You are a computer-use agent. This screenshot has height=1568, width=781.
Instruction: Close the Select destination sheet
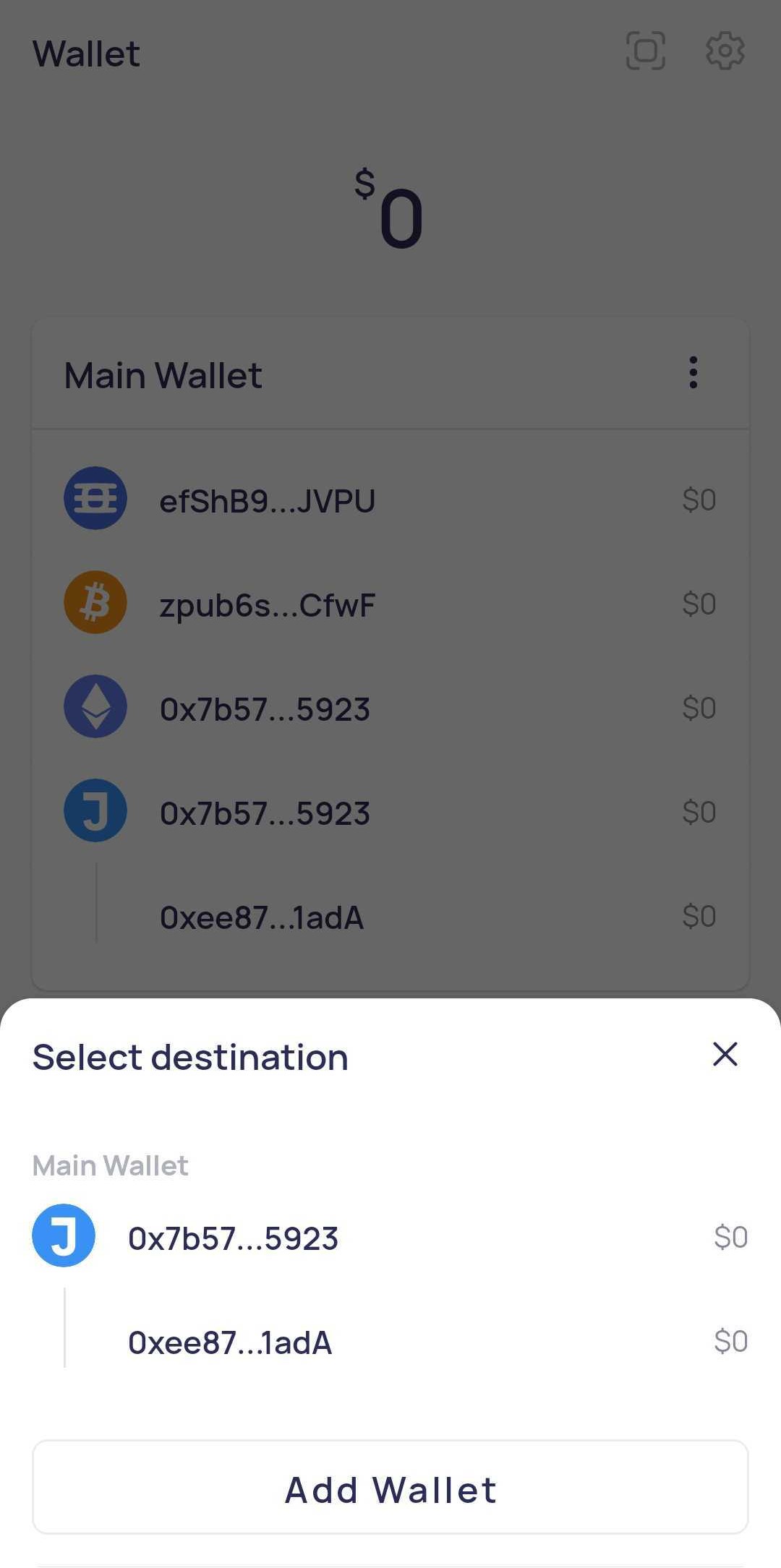[725, 1055]
